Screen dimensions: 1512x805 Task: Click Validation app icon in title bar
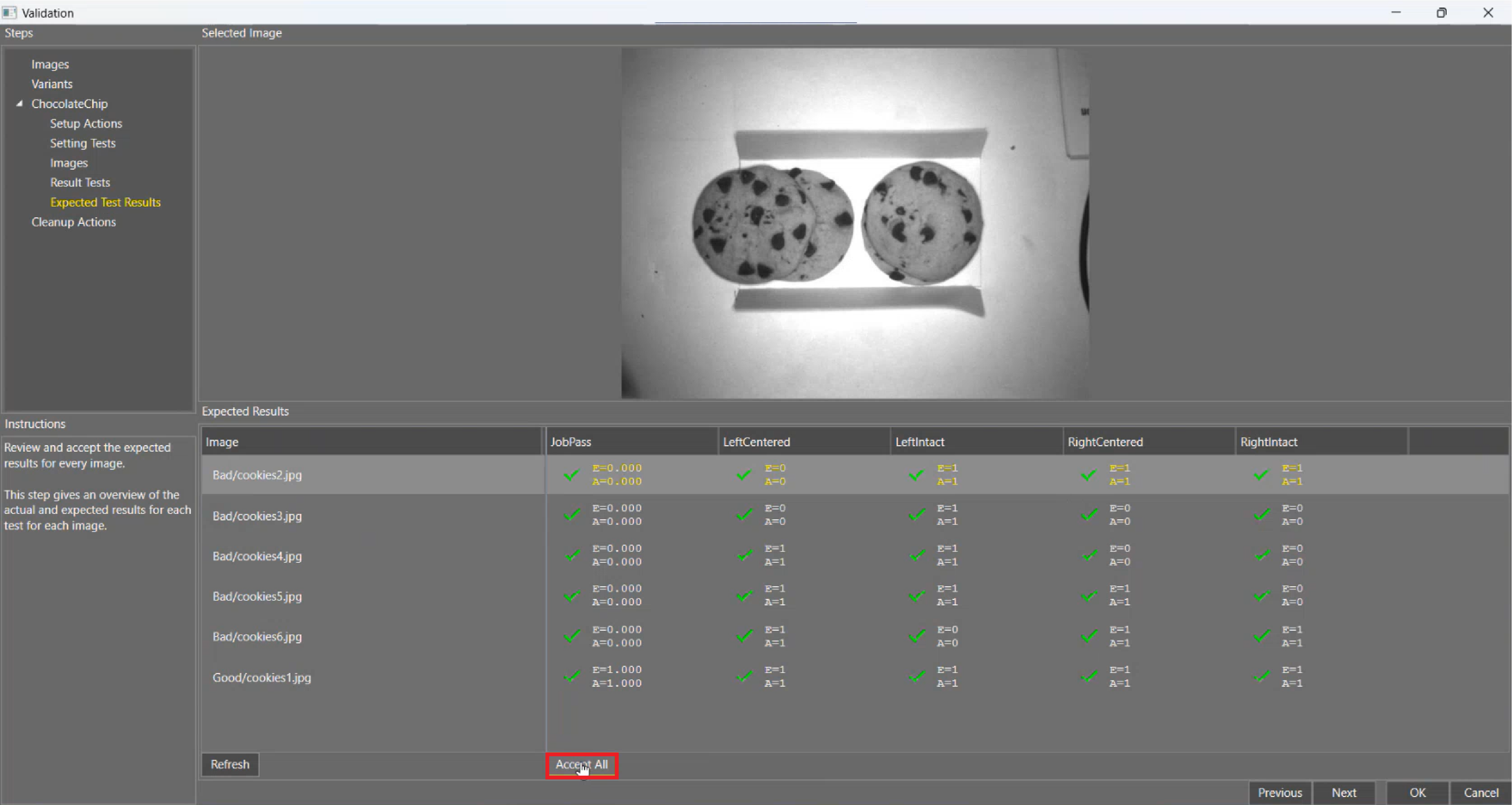pyautogui.click(x=9, y=12)
